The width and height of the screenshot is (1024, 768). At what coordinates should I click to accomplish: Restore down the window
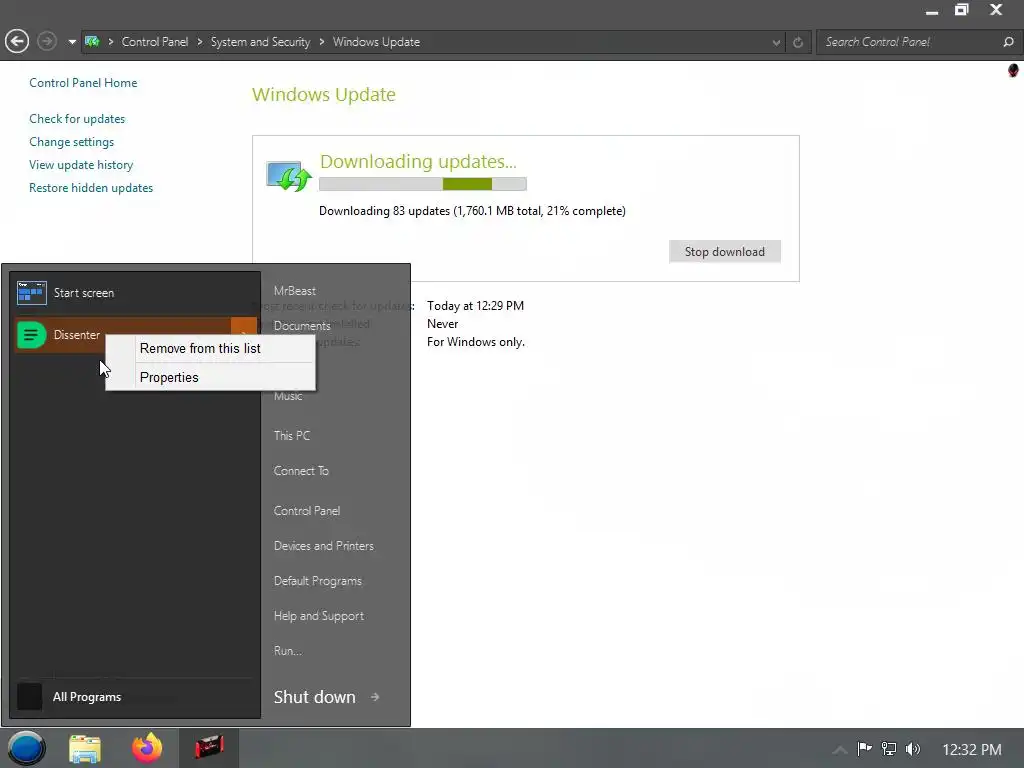(962, 10)
